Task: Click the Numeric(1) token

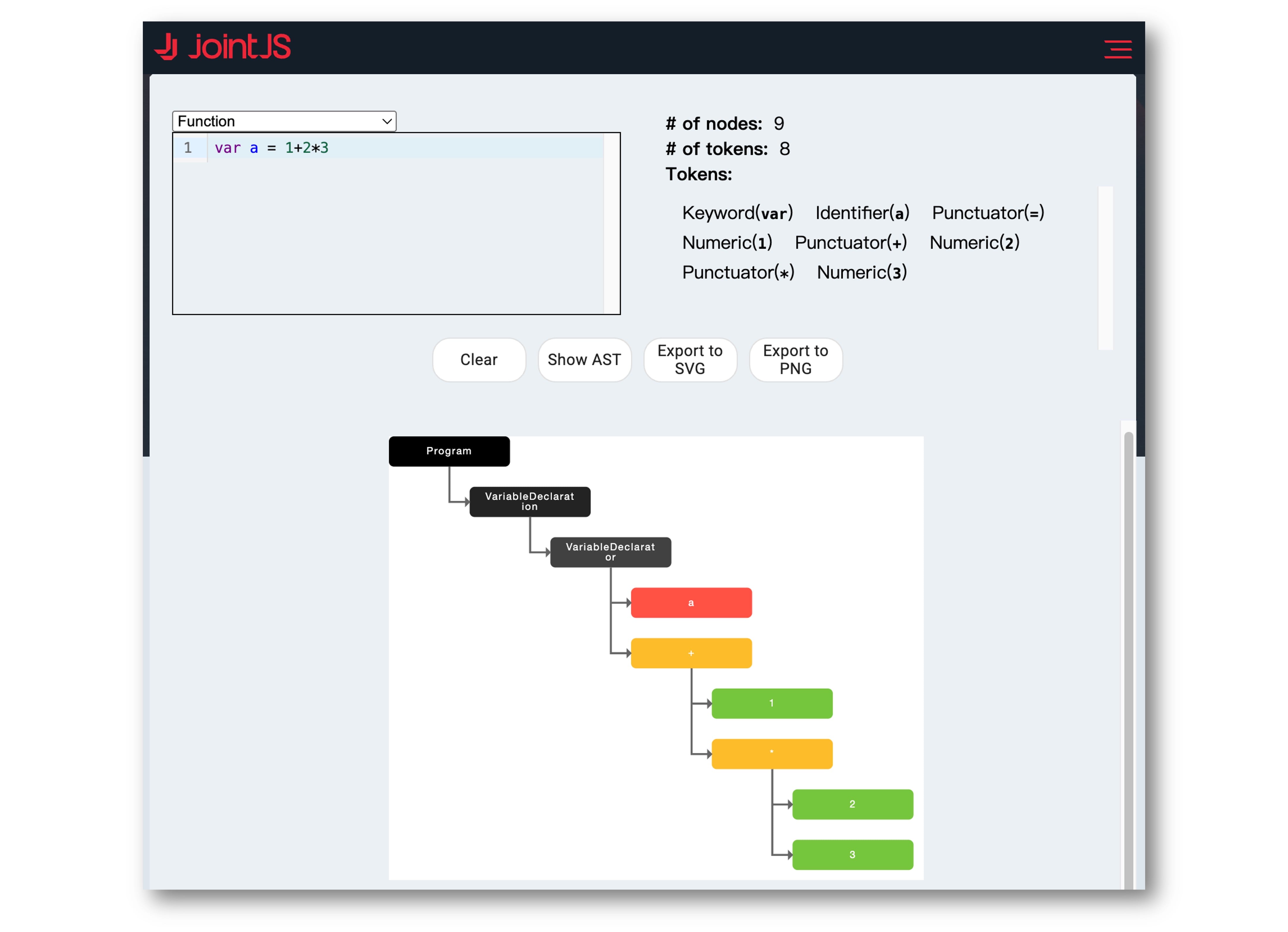Action: pyautogui.click(x=727, y=243)
